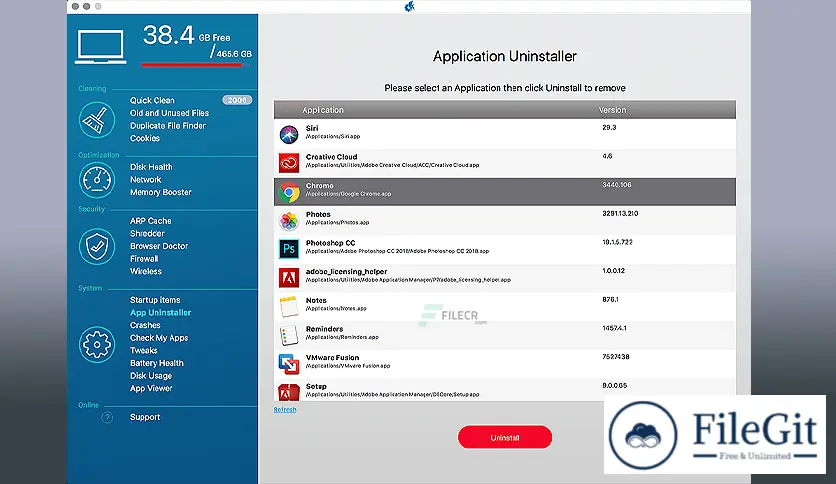Open Firewall settings

tap(144, 259)
